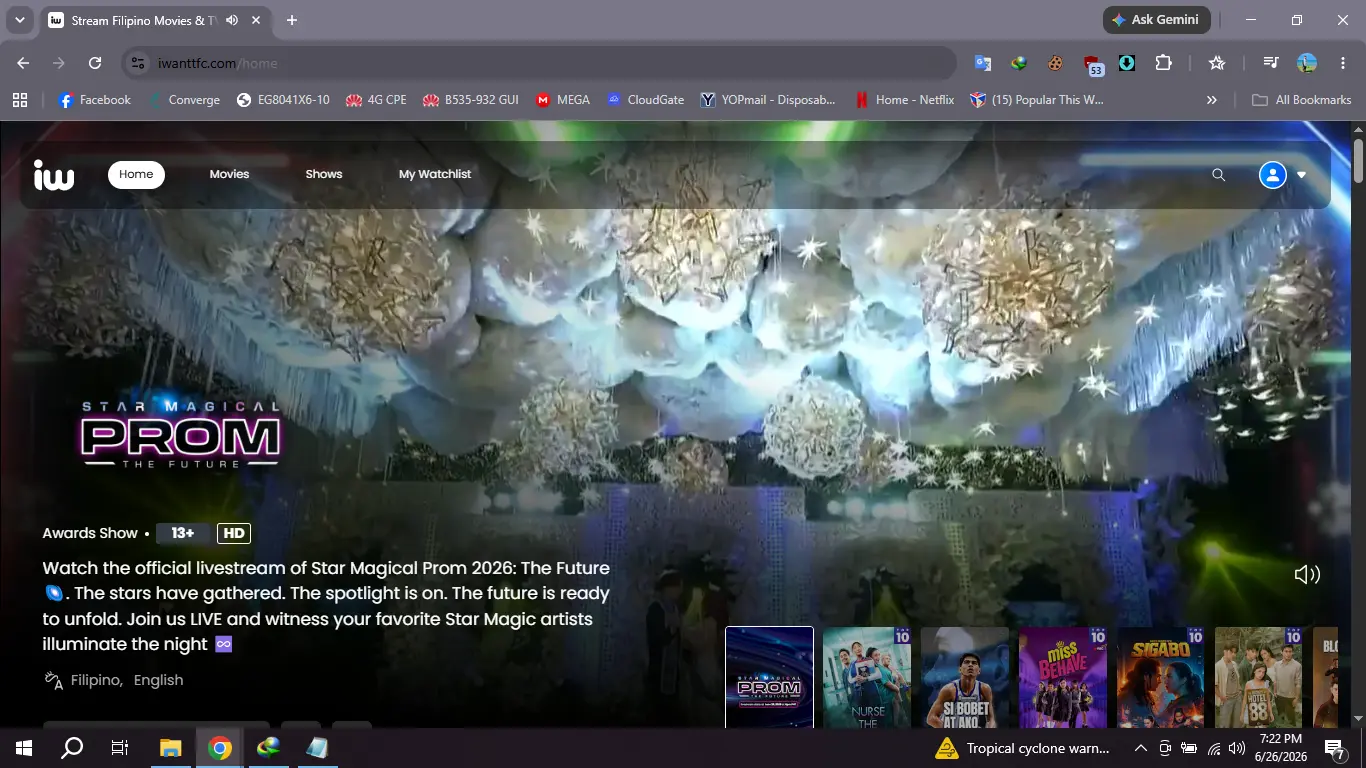
Task: Click the Star Magical Prom title logo
Action: point(181,435)
